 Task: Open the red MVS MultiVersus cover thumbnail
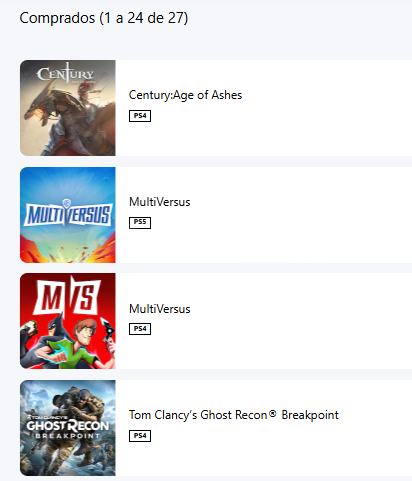[x=68, y=321]
